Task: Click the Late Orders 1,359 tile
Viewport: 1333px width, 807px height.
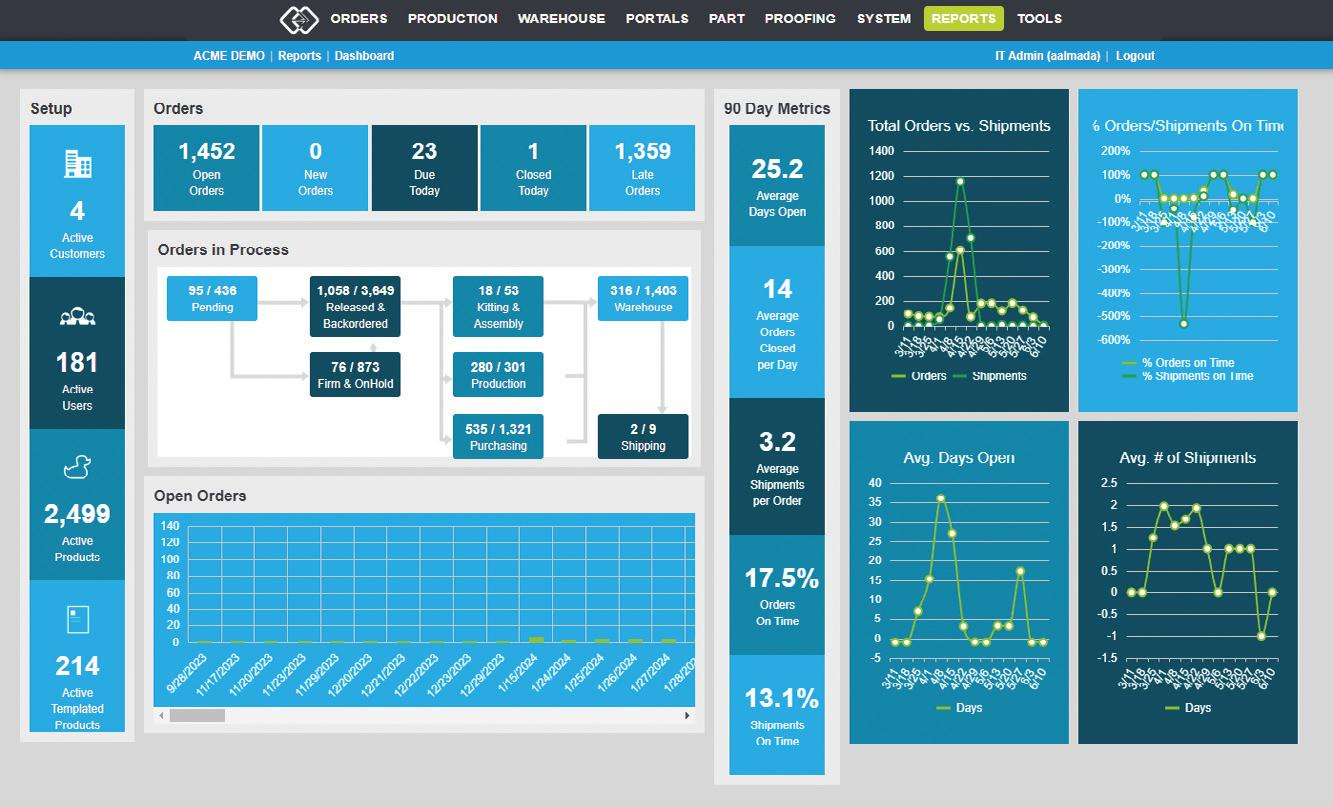Action: (x=642, y=168)
